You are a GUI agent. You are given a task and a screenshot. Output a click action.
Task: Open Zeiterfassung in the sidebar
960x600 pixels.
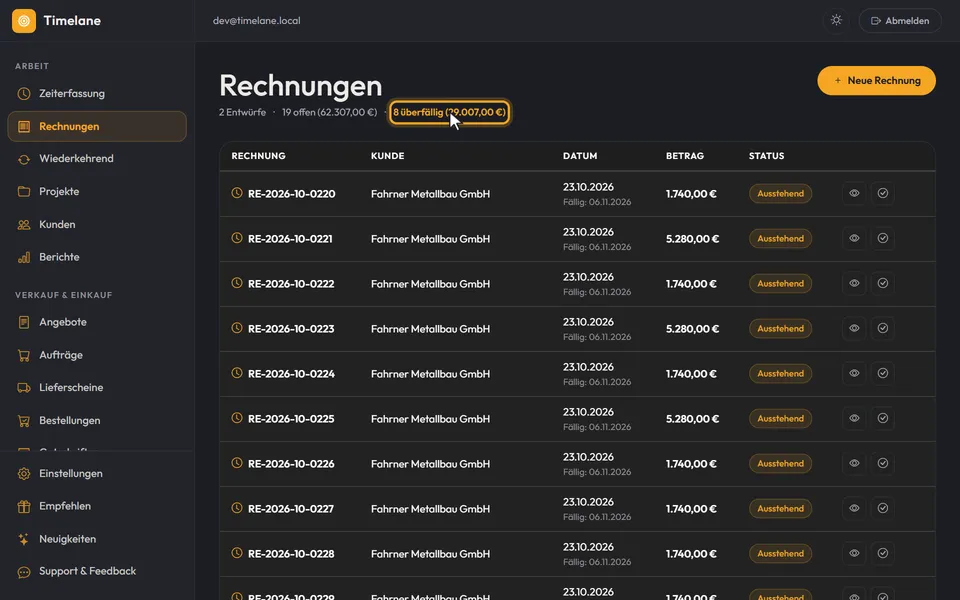97,94
